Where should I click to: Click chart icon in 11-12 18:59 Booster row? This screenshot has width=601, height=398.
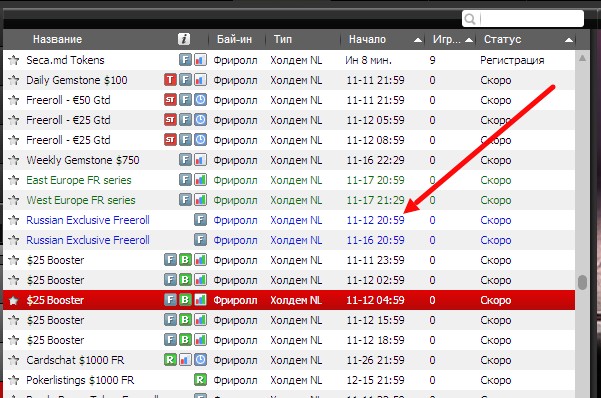pos(200,340)
